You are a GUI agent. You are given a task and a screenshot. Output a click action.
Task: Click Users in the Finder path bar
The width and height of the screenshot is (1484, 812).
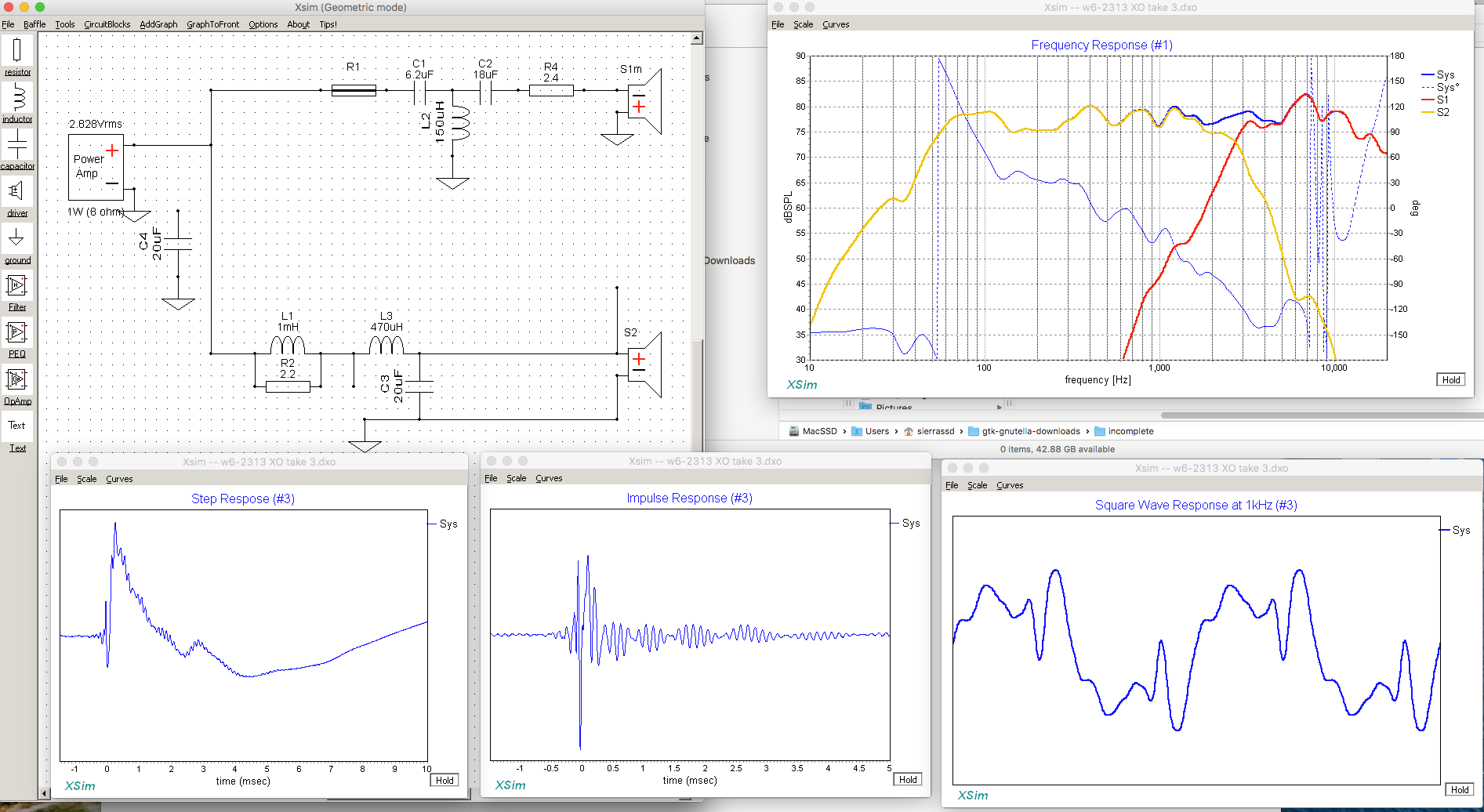[870, 431]
